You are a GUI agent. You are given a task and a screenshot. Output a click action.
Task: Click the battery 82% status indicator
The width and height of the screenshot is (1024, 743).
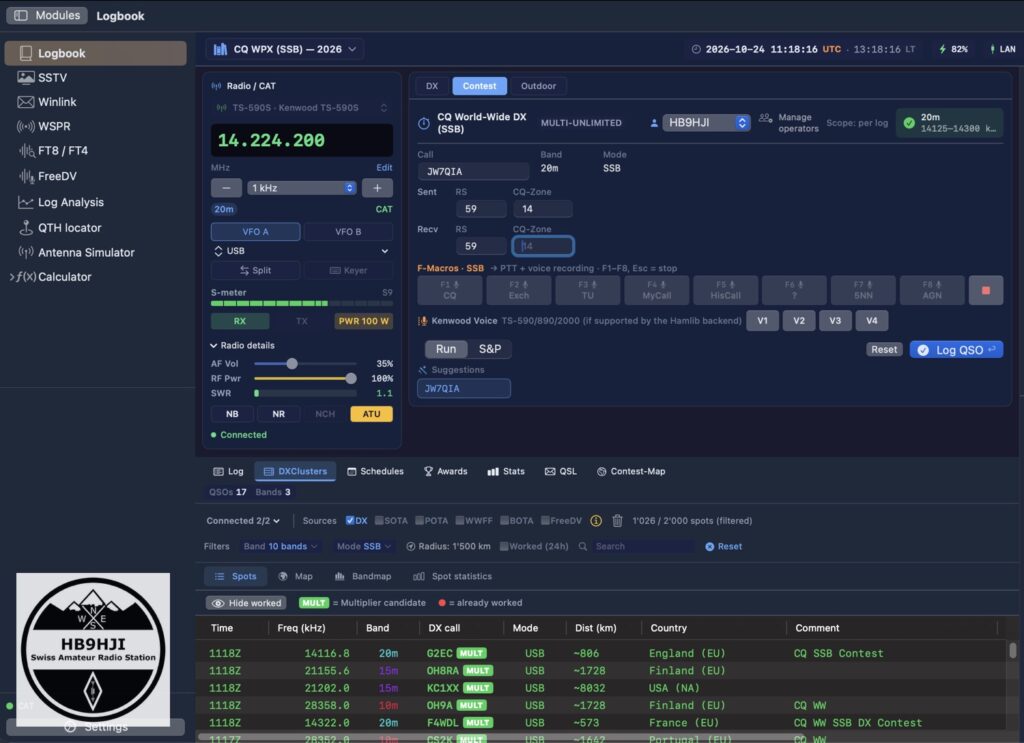[x=953, y=50]
